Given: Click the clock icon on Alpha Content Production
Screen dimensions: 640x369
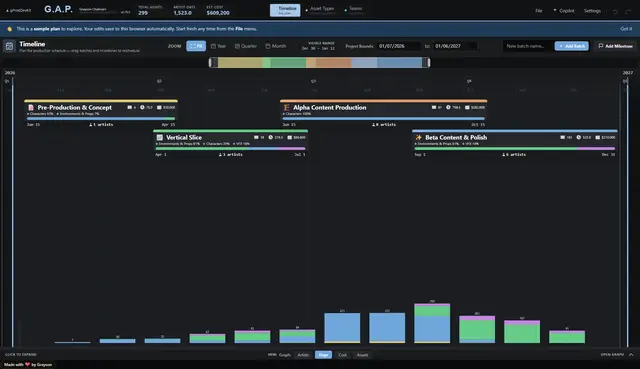Looking at the screenshot, I should click(x=448, y=107).
